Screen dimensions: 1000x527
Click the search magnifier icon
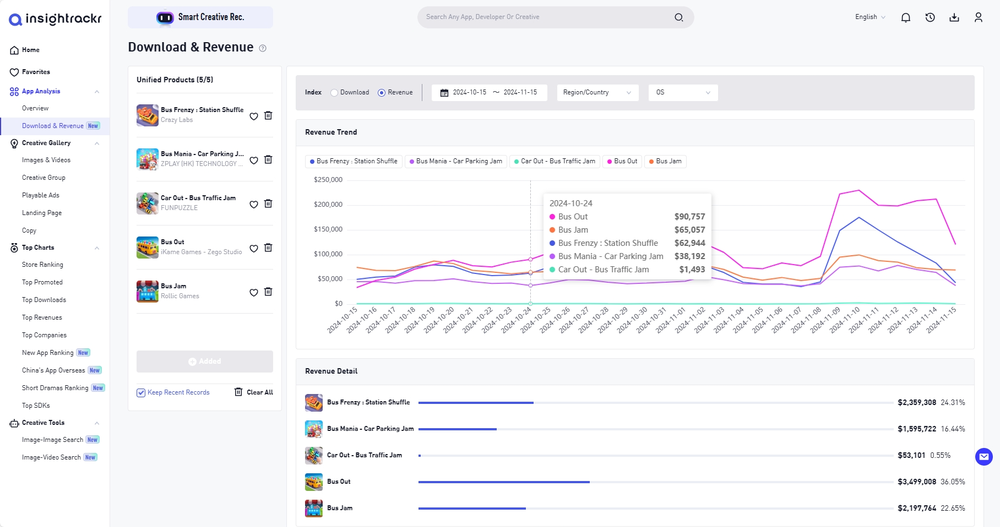coord(679,17)
